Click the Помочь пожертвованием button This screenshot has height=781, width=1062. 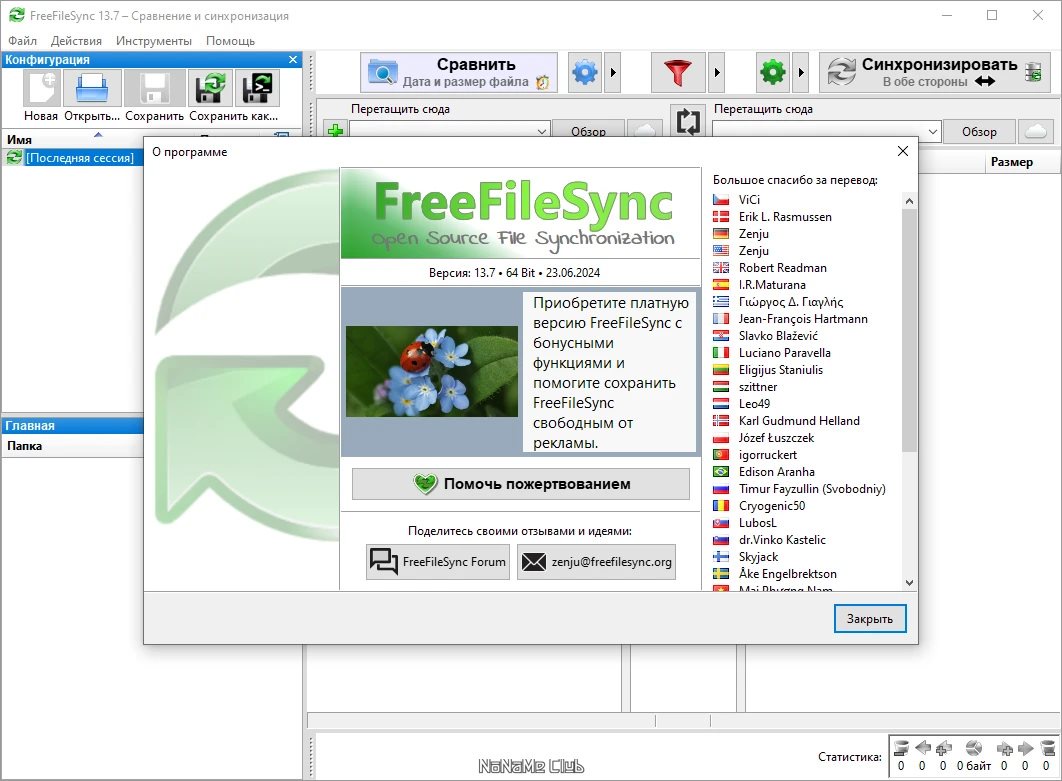click(x=520, y=484)
